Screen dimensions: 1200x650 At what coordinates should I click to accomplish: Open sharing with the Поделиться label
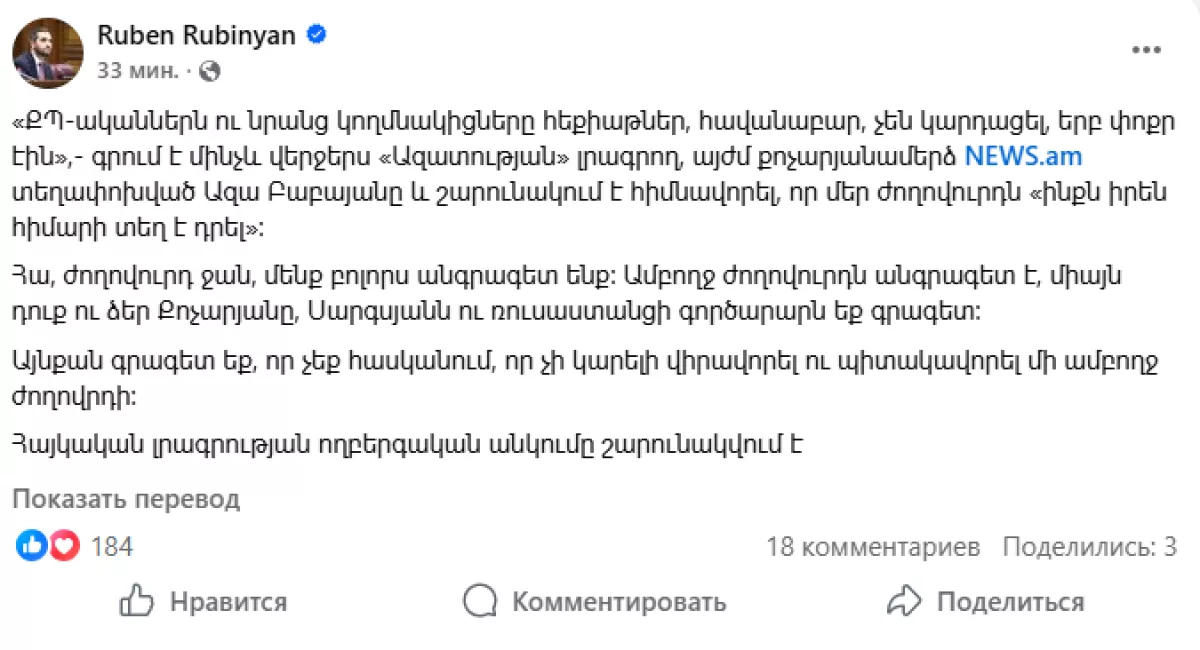pyautogui.click(x=1010, y=602)
